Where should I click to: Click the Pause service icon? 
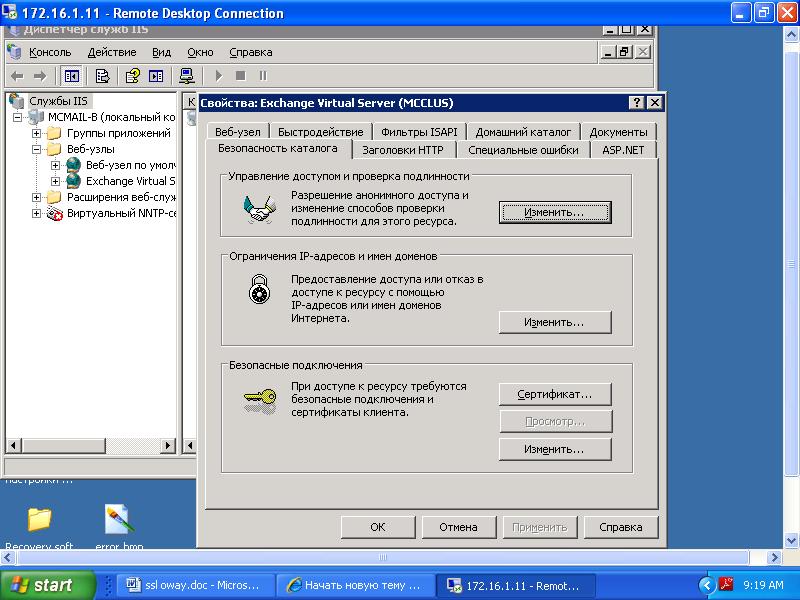[x=263, y=76]
